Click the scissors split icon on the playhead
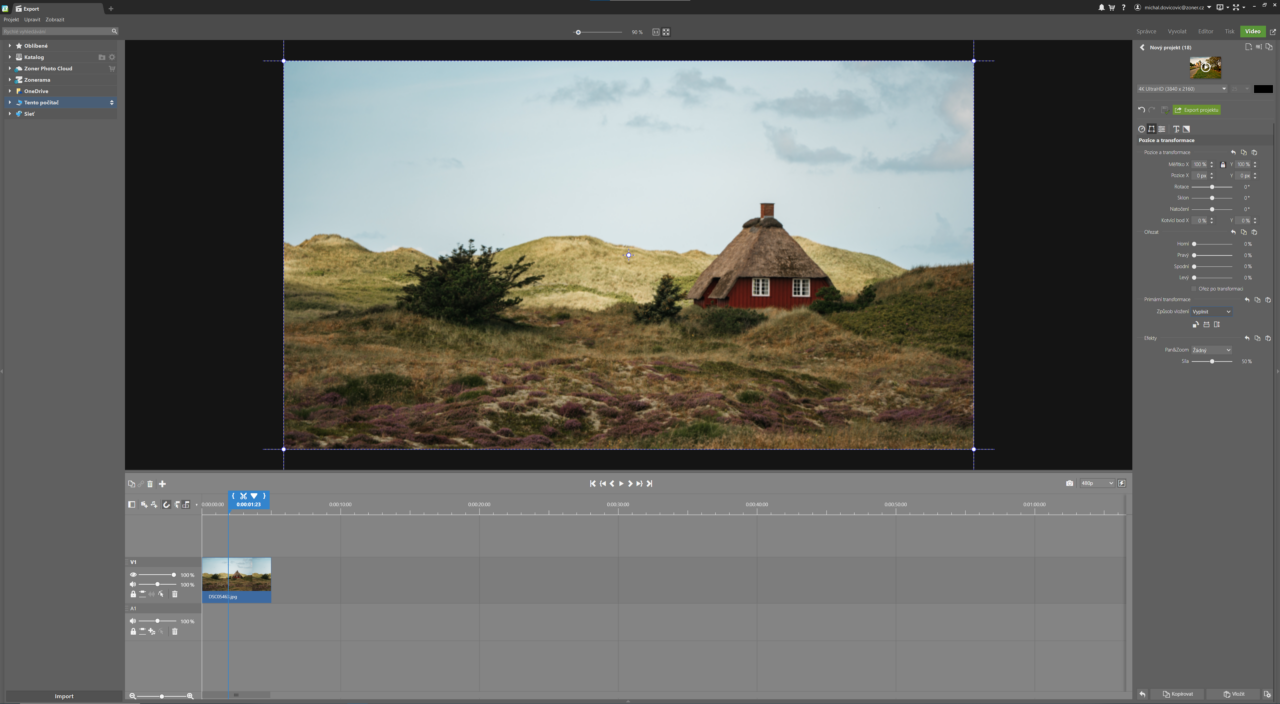The image size is (1280, 704). (244, 495)
